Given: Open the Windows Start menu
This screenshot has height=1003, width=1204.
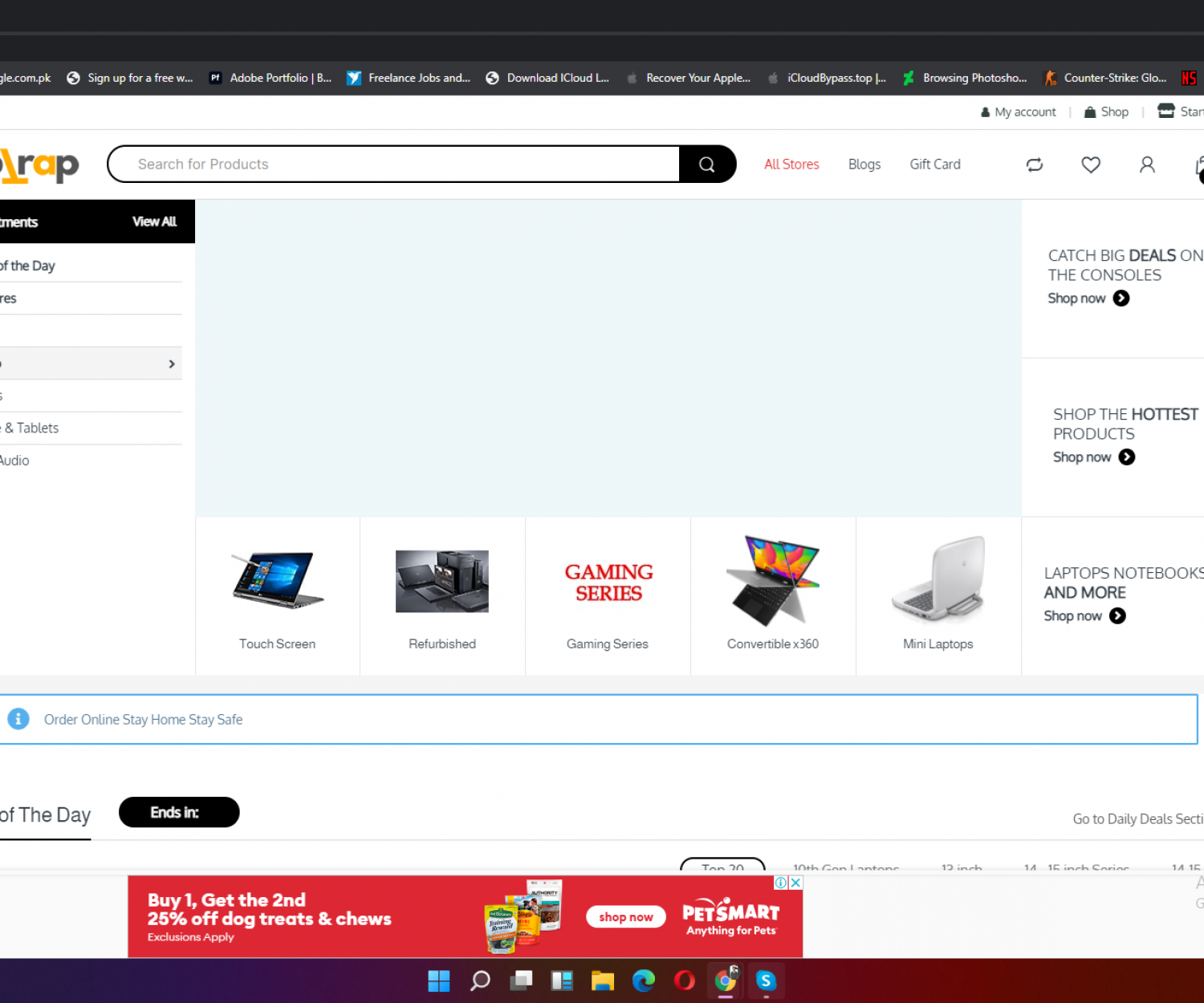Looking at the screenshot, I should coord(439,981).
